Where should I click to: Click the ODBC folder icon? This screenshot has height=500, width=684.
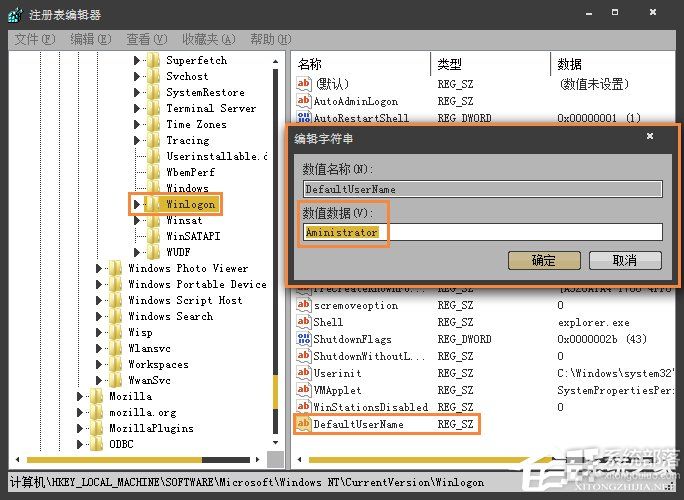tap(96, 444)
